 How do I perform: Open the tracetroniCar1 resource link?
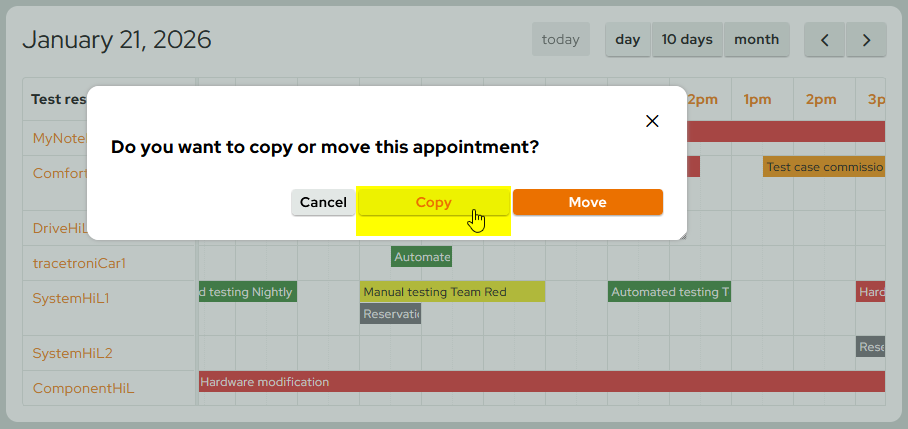click(x=79, y=264)
